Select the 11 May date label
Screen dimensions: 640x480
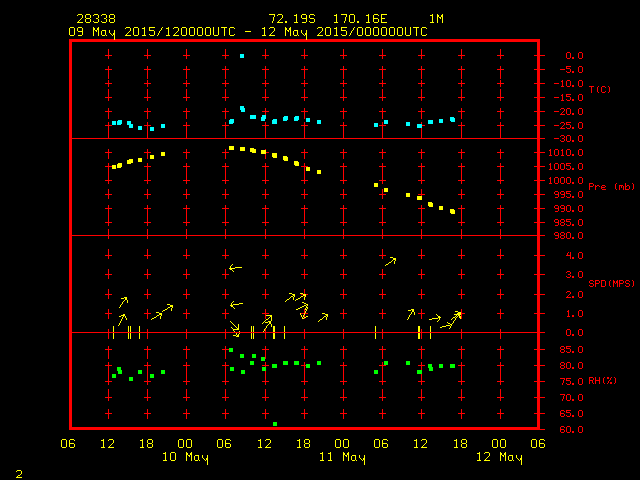[x=342, y=457]
